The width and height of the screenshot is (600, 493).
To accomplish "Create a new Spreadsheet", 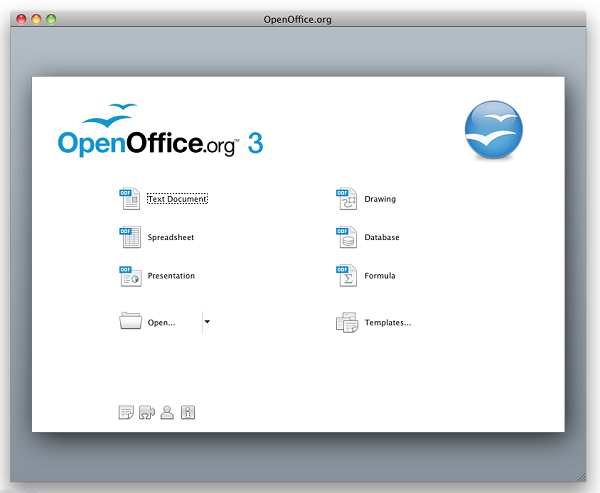I will tap(171, 237).
